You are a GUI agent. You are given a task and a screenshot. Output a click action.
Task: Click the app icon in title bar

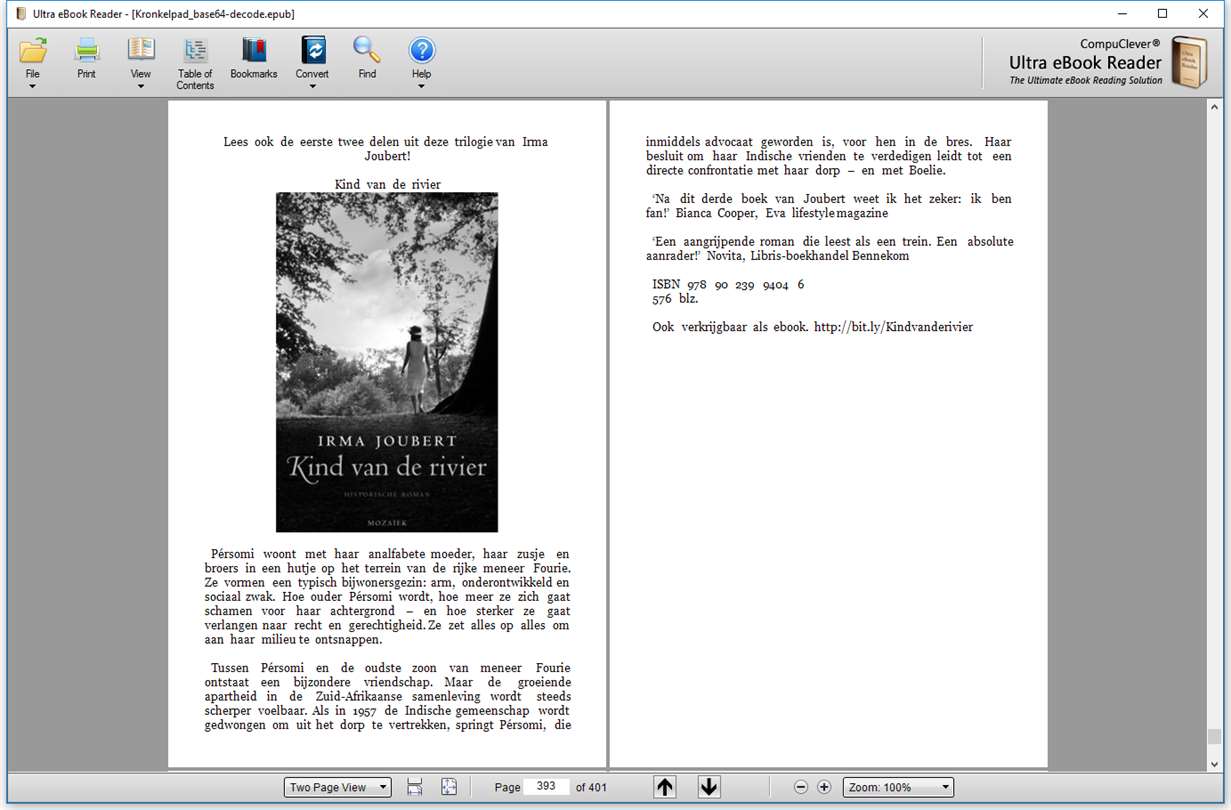click(20, 14)
